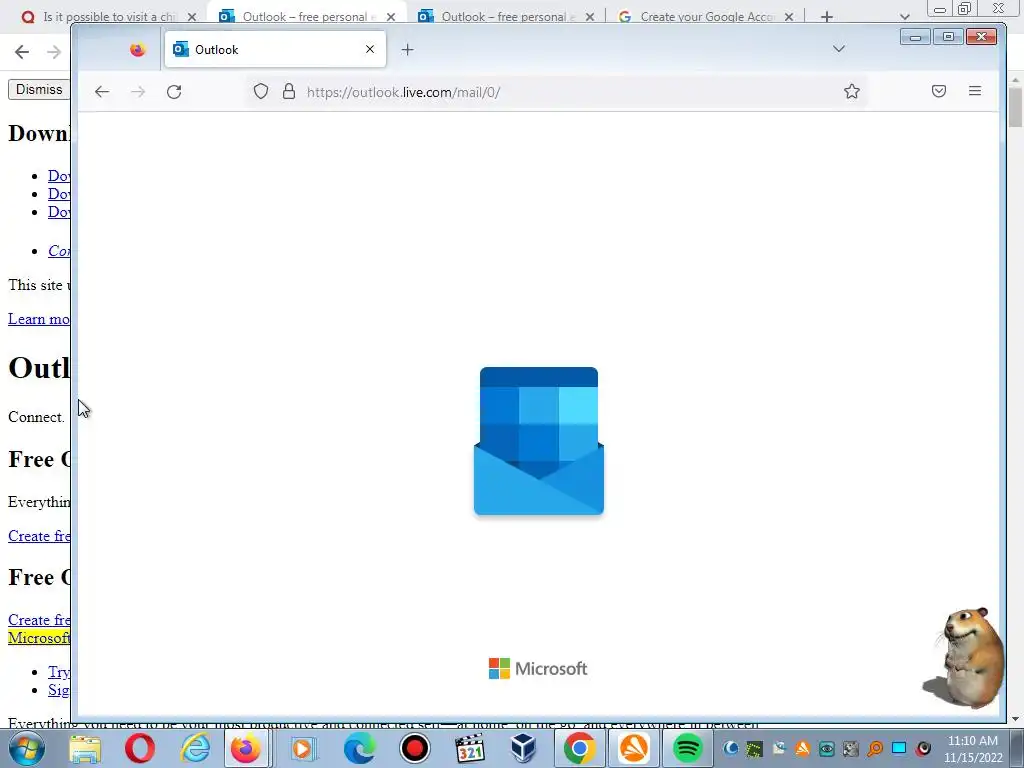Select the Outlook tab in Firefox
This screenshot has height=768, width=1024.
coord(274,49)
